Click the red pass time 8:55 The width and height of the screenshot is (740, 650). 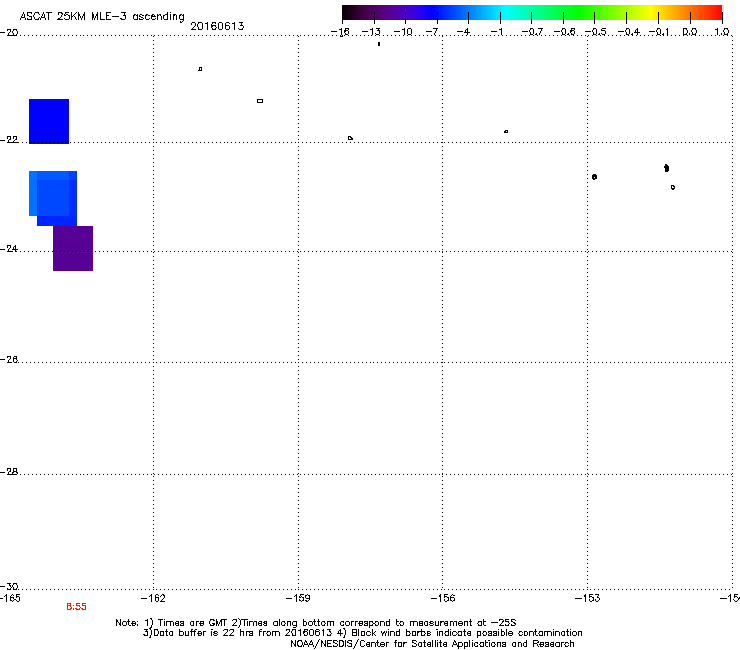[x=76, y=607]
